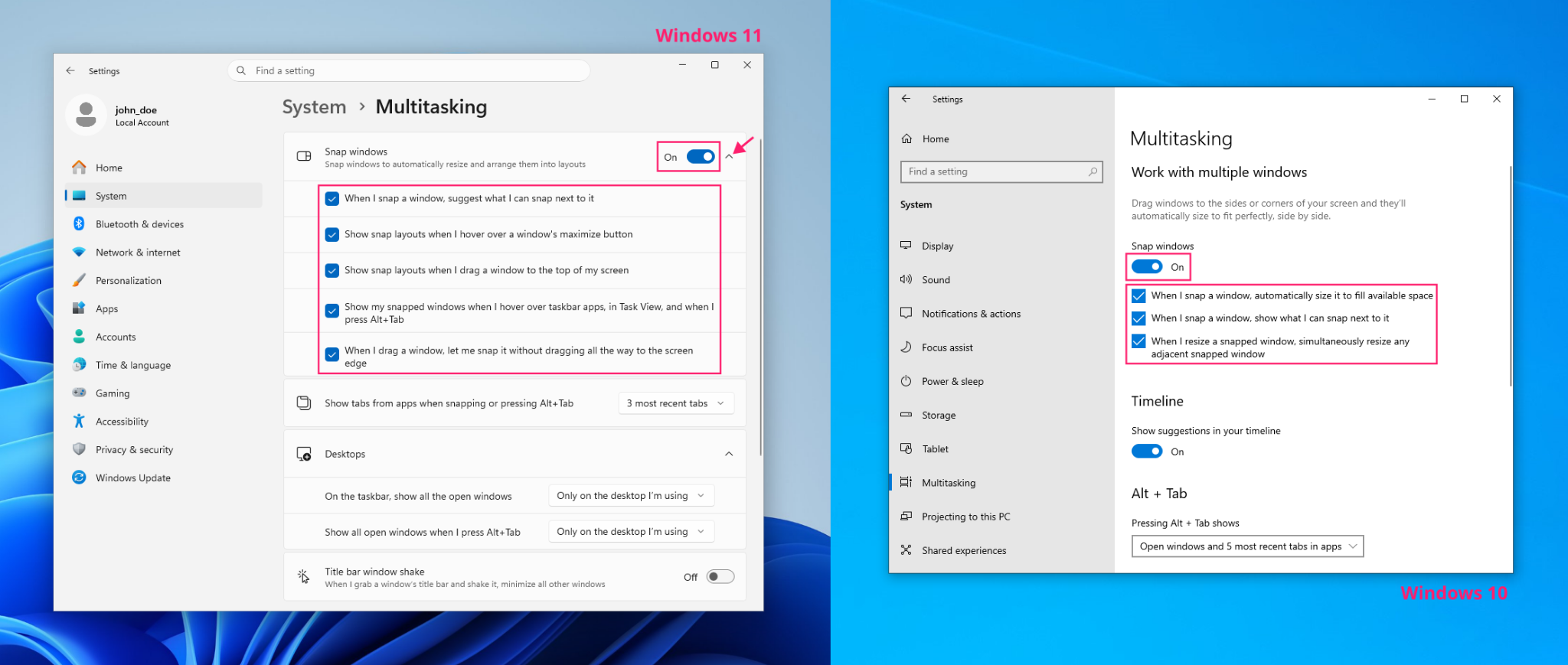Screen dimensions: 1568x665
Task: Click the Time & language globe icon
Action: click(79, 365)
